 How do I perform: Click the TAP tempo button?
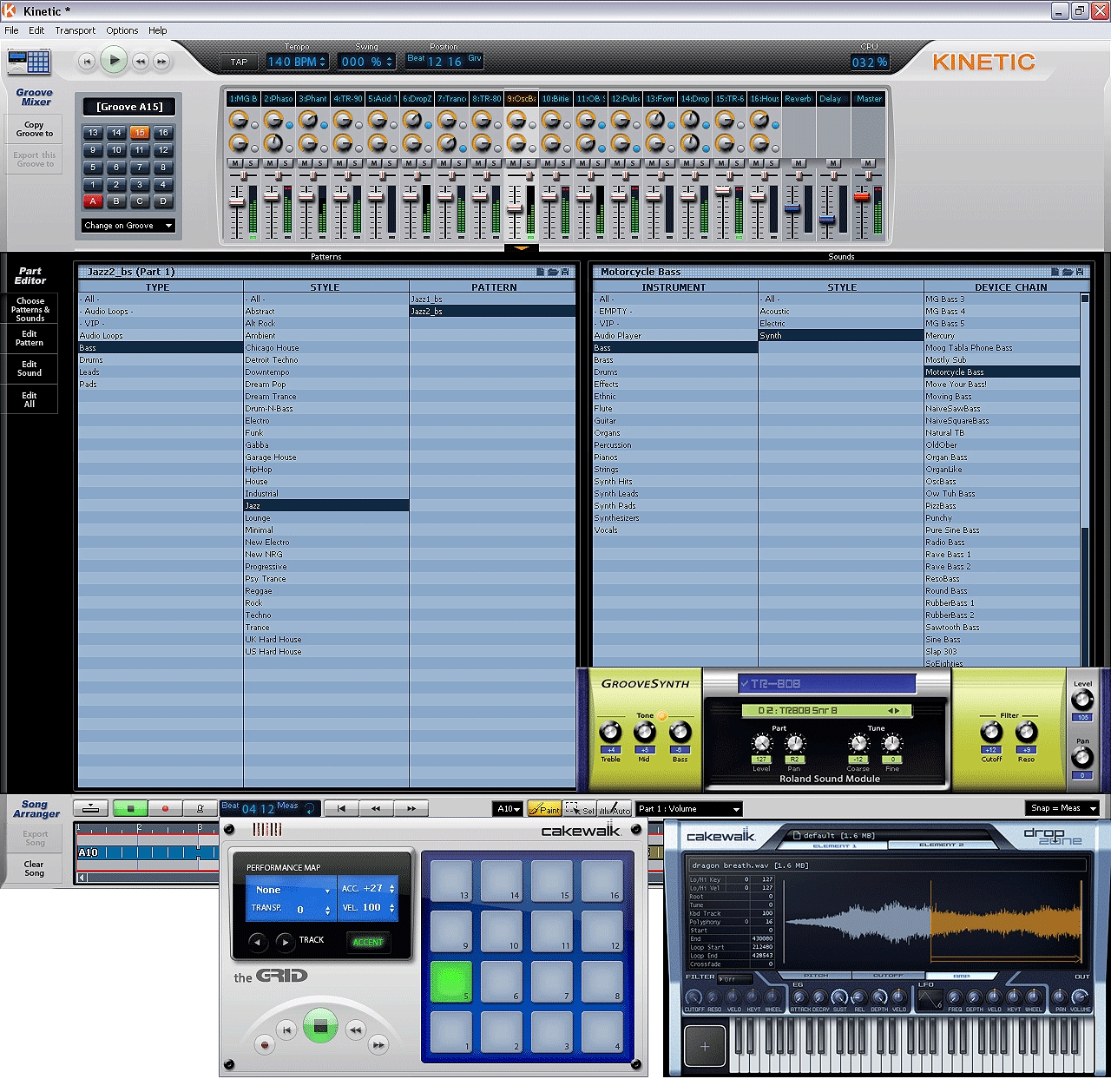click(x=240, y=62)
